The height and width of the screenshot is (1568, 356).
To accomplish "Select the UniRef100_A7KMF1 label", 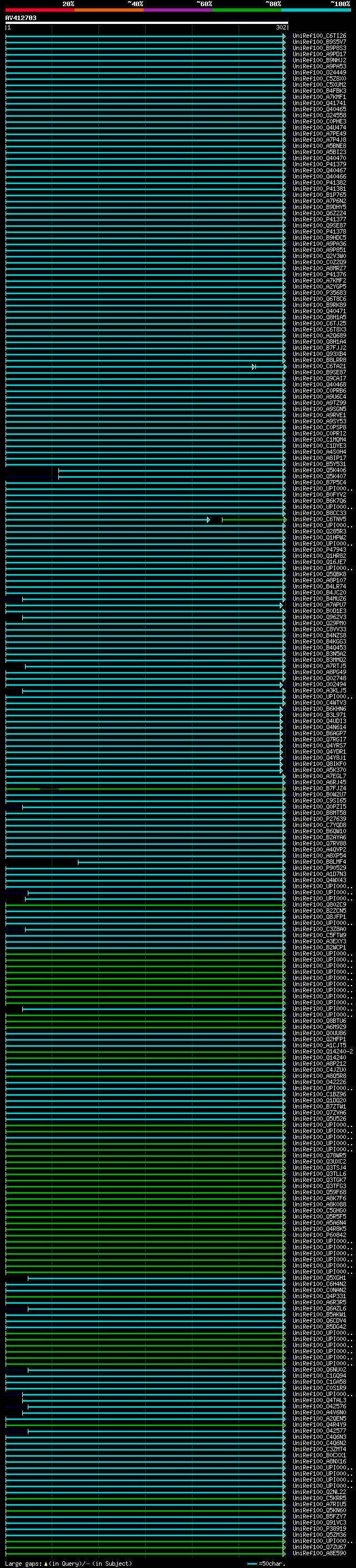I will point(319,97).
